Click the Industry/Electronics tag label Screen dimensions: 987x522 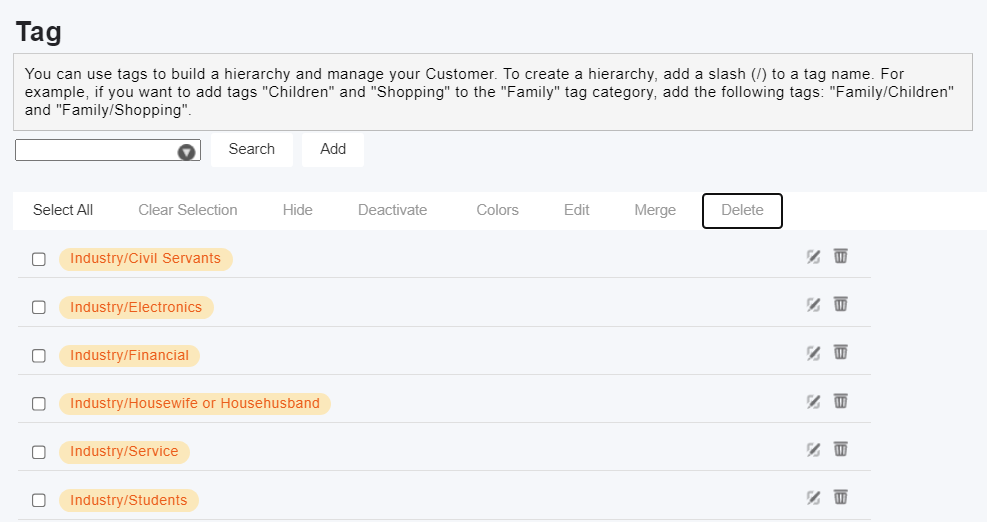pos(136,307)
